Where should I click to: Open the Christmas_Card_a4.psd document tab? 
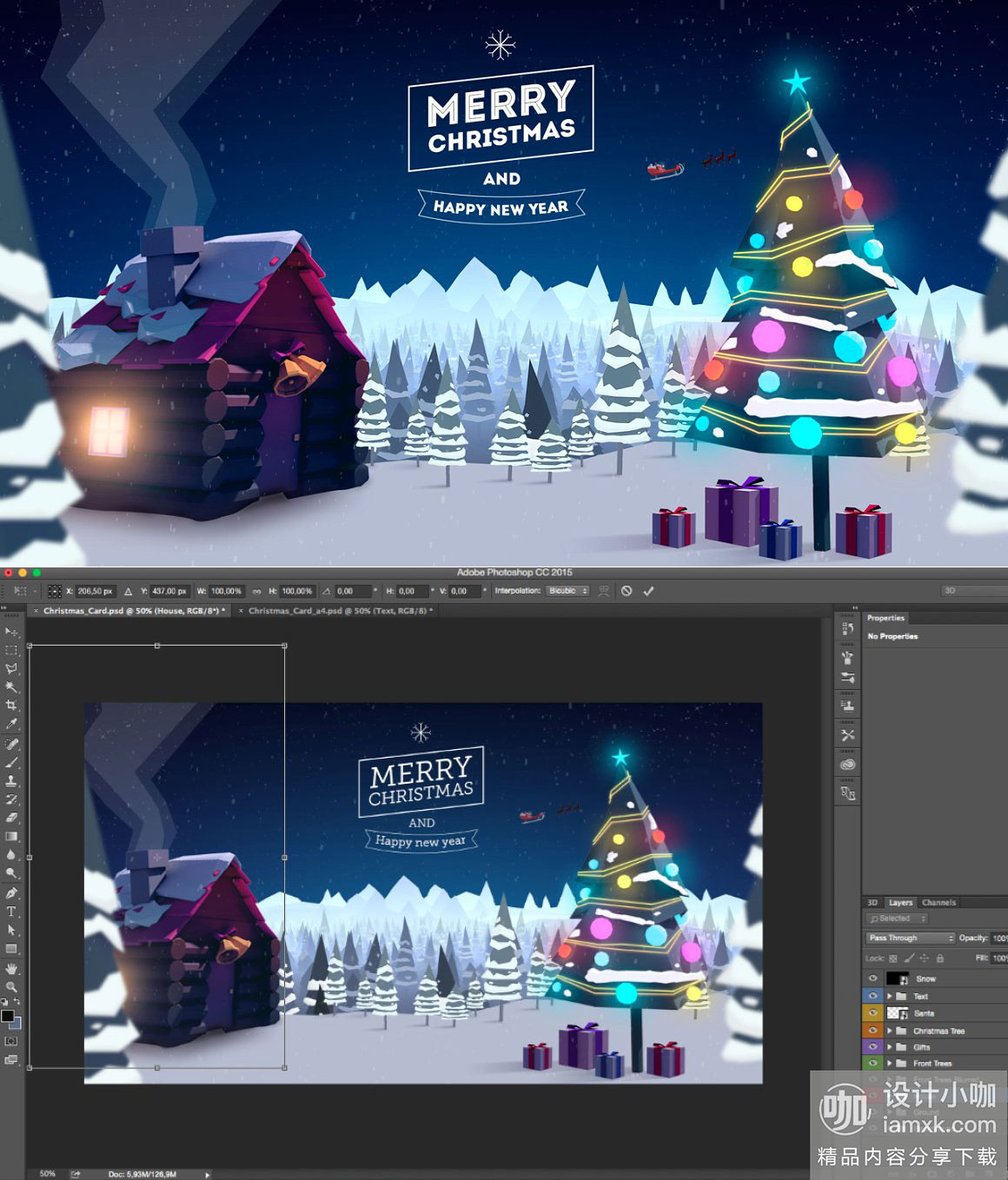[337, 611]
